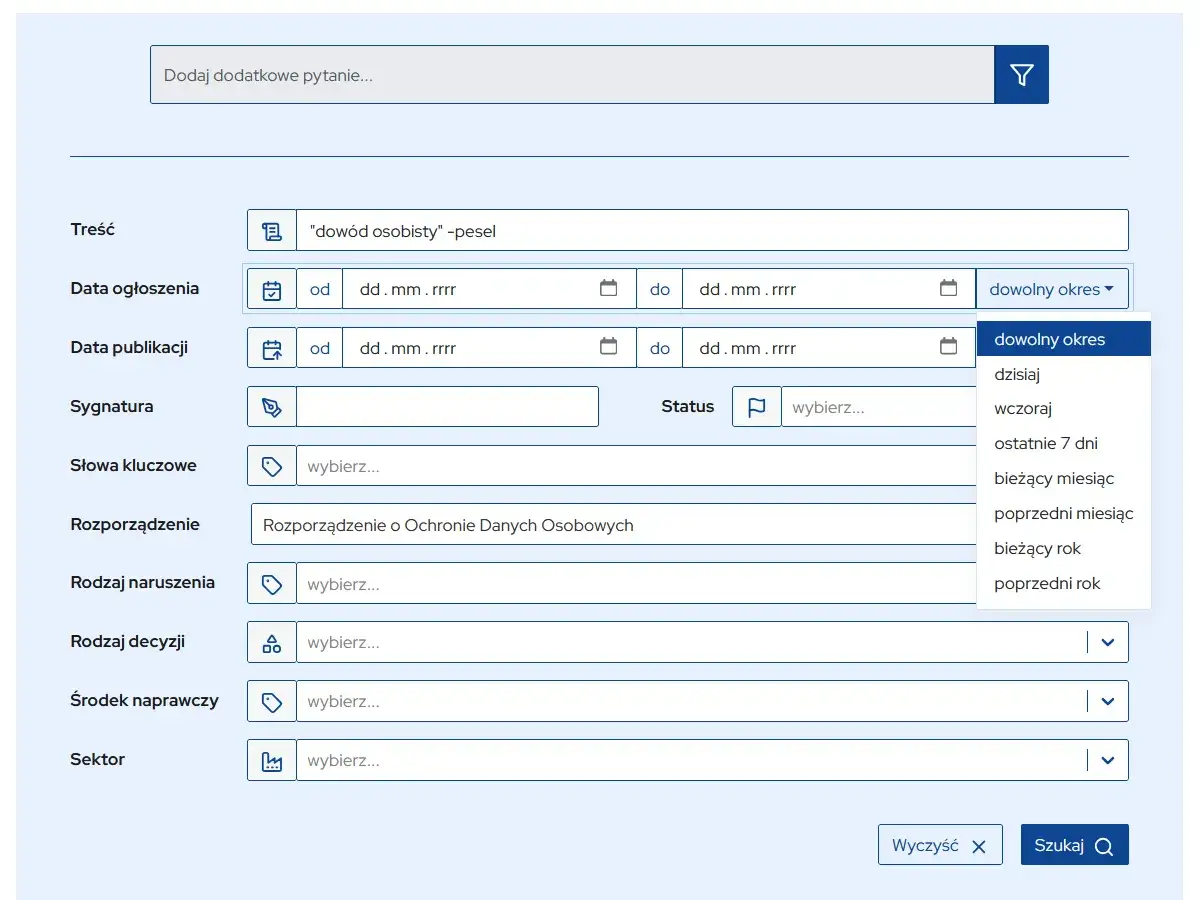Select 'bieżący rok' option
This screenshot has height=900, width=1200.
1064,548
